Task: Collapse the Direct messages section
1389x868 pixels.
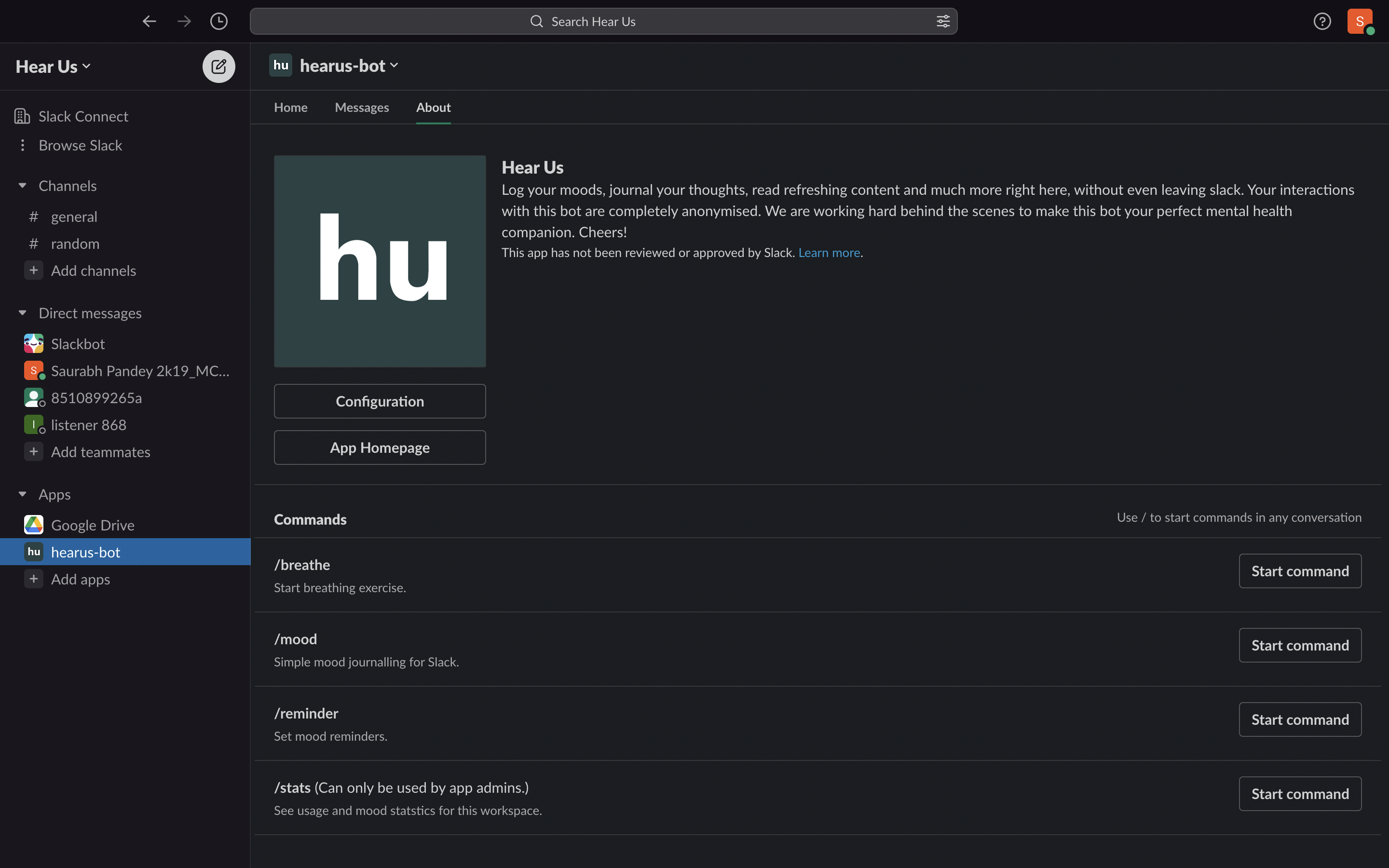Action: pos(22,313)
